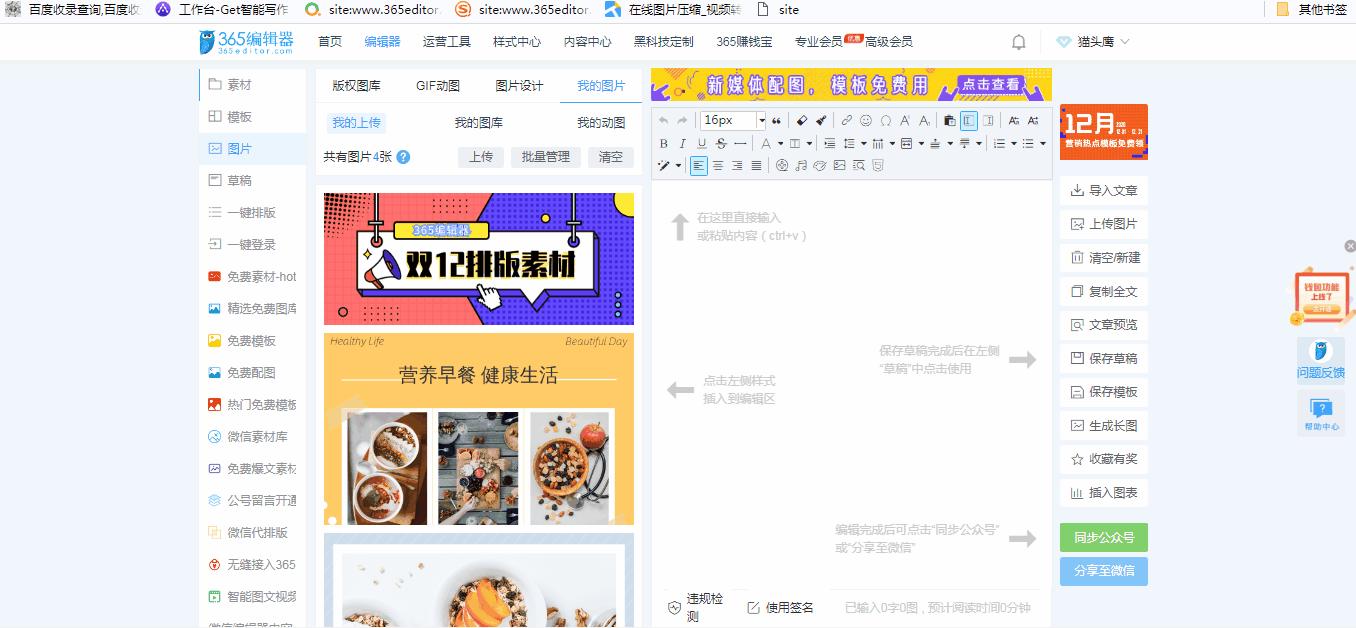This screenshot has height=628, width=1356.
Task: Toggle underline text formatting
Action: [x=702, y=144]
